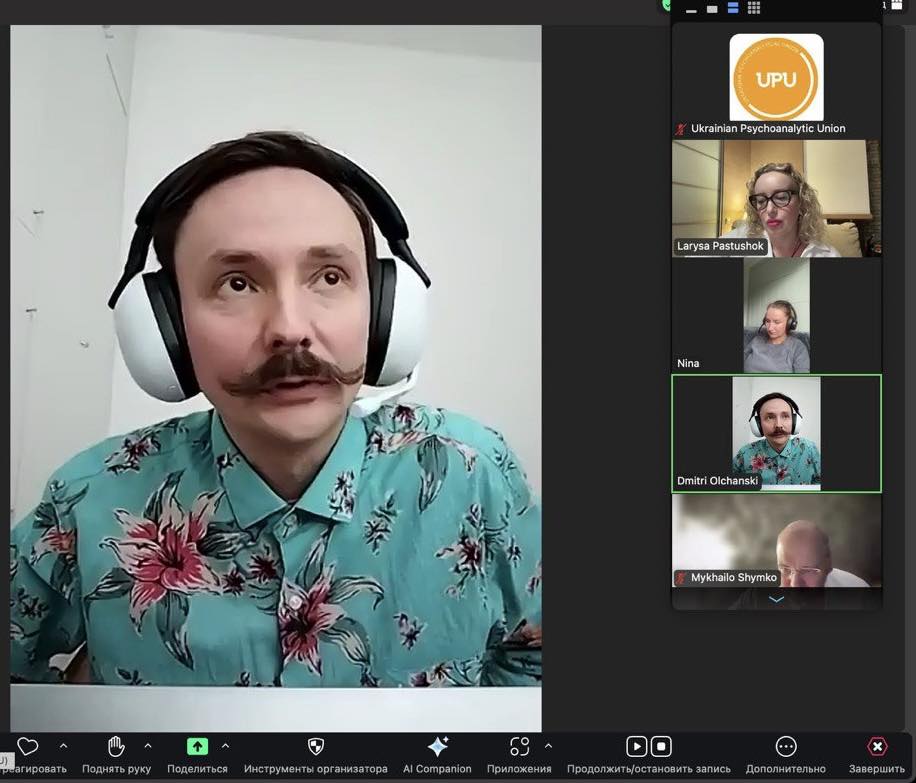
Task: Open the Apps icon in toolbar
Action: click(519, 746)
